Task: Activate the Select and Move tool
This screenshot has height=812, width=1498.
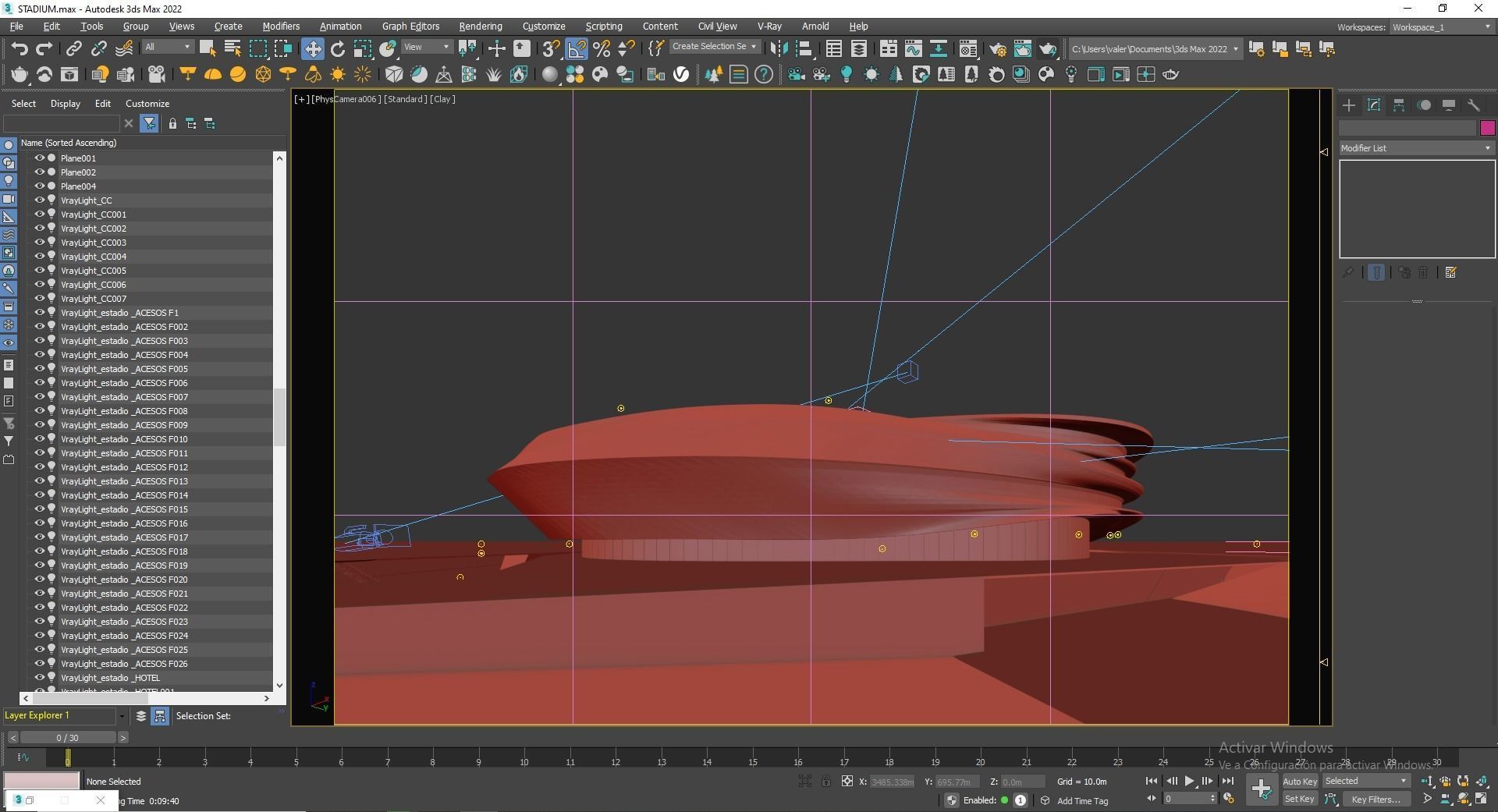Action: (x=312, y=49)
